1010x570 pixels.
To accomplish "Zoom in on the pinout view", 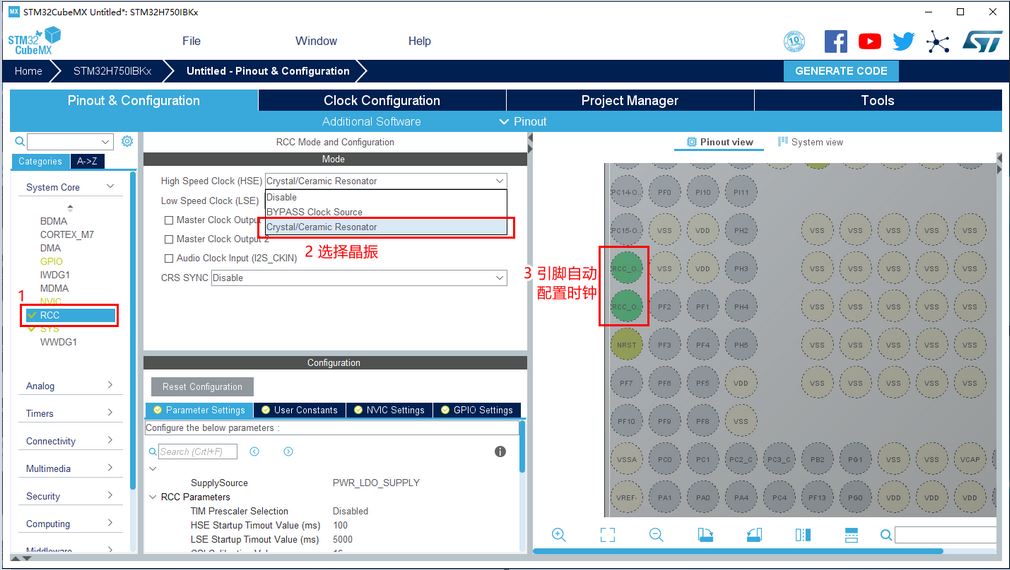I will point(558,535).
